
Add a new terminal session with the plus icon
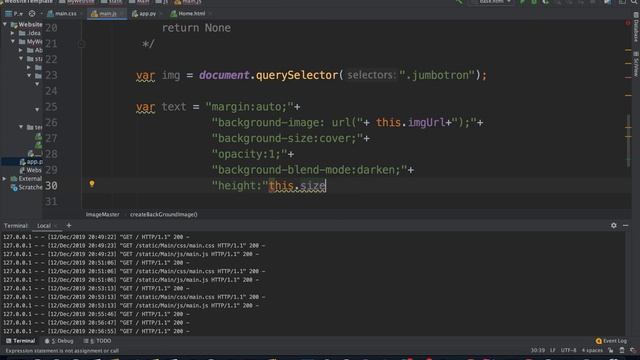(69, 225)
